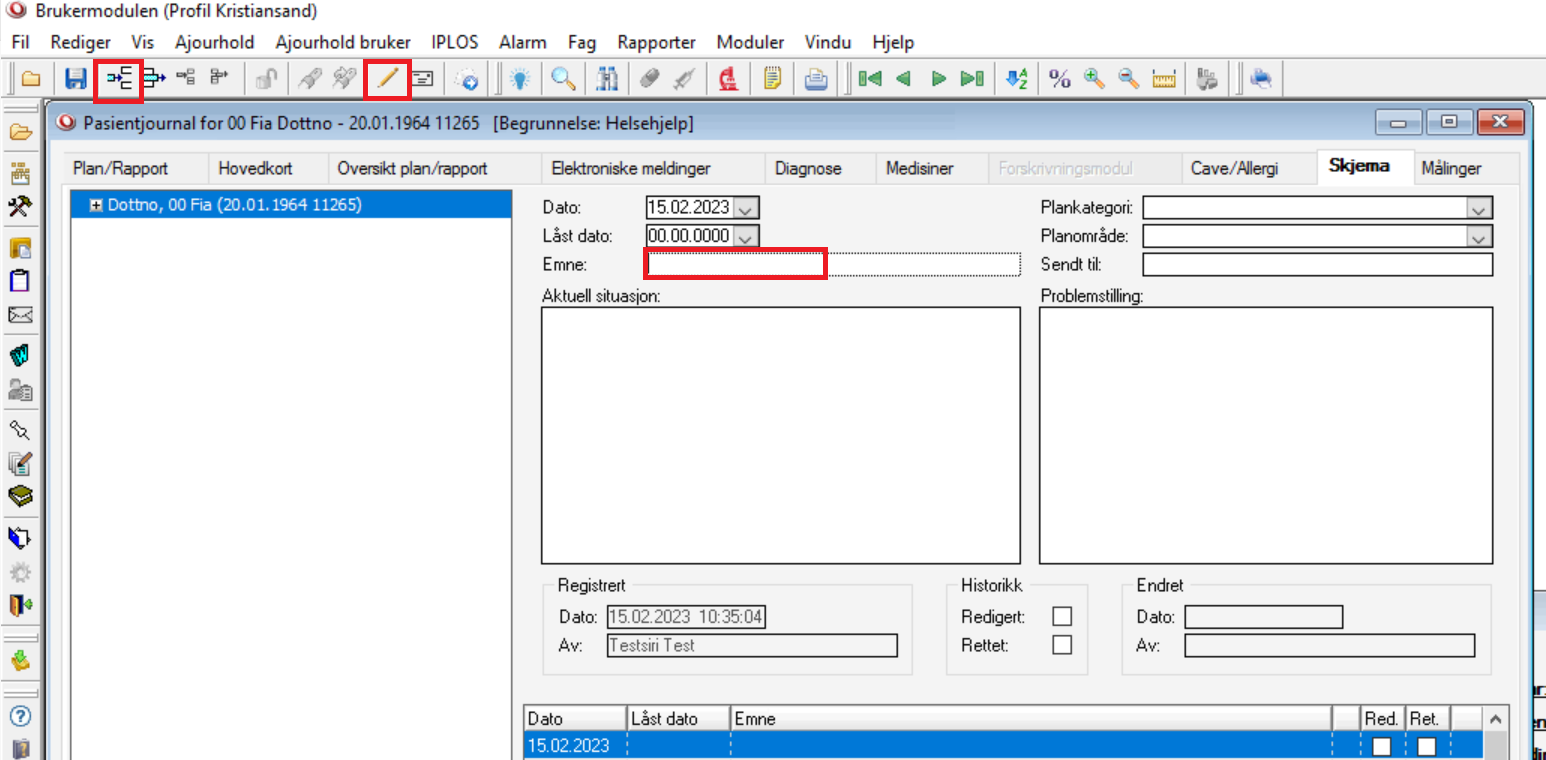The width and height of the screenshot is (1546, 760).
Task: Click the clipboard icon in left sidebar
Action: point(20,281)
